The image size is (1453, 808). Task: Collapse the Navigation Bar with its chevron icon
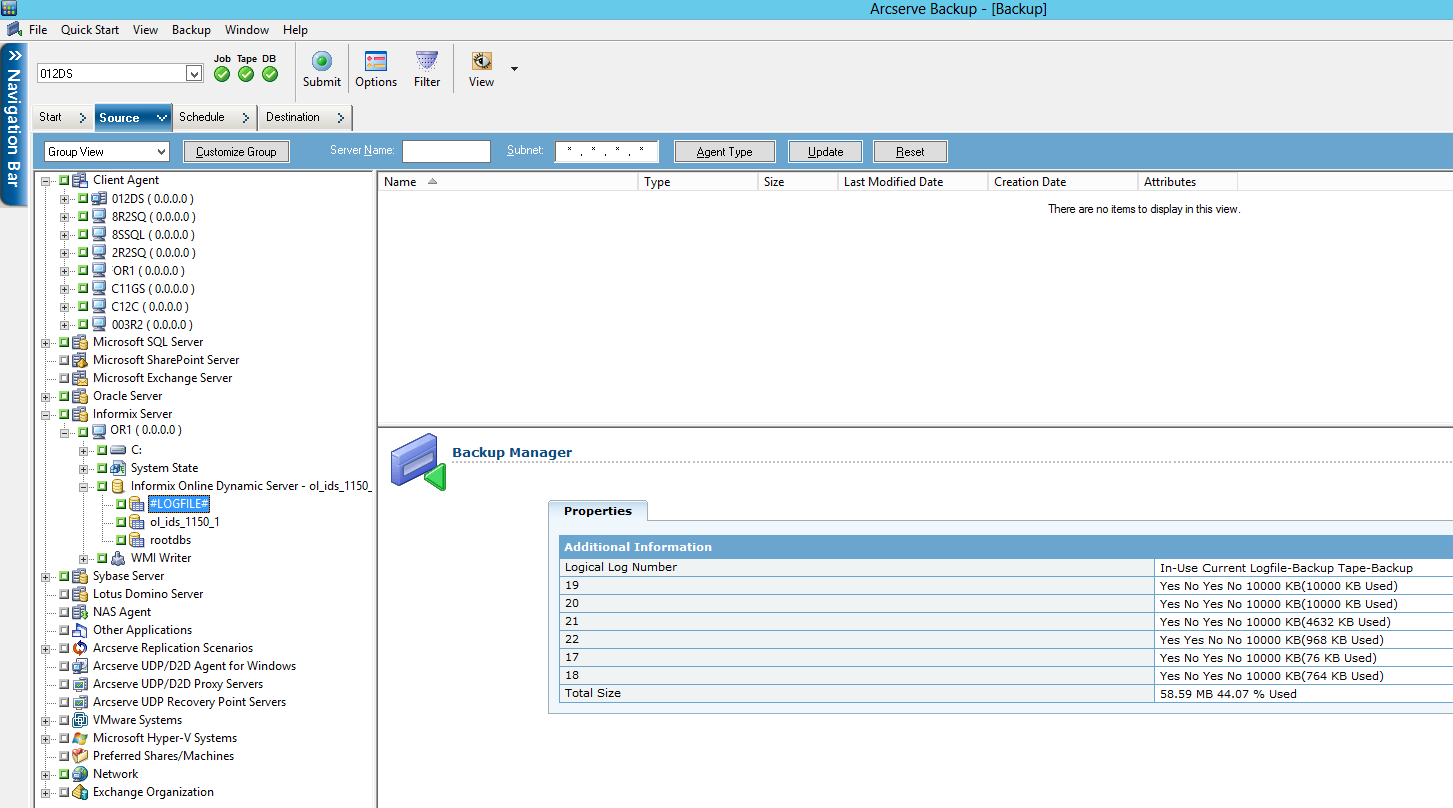click(13, 55)
